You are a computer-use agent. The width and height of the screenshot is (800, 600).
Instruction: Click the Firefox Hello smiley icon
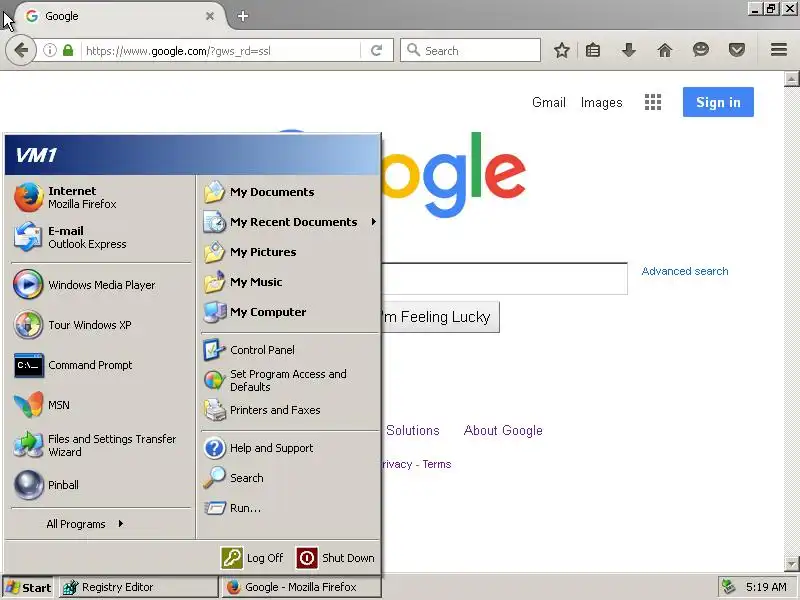tap(701, 50)
